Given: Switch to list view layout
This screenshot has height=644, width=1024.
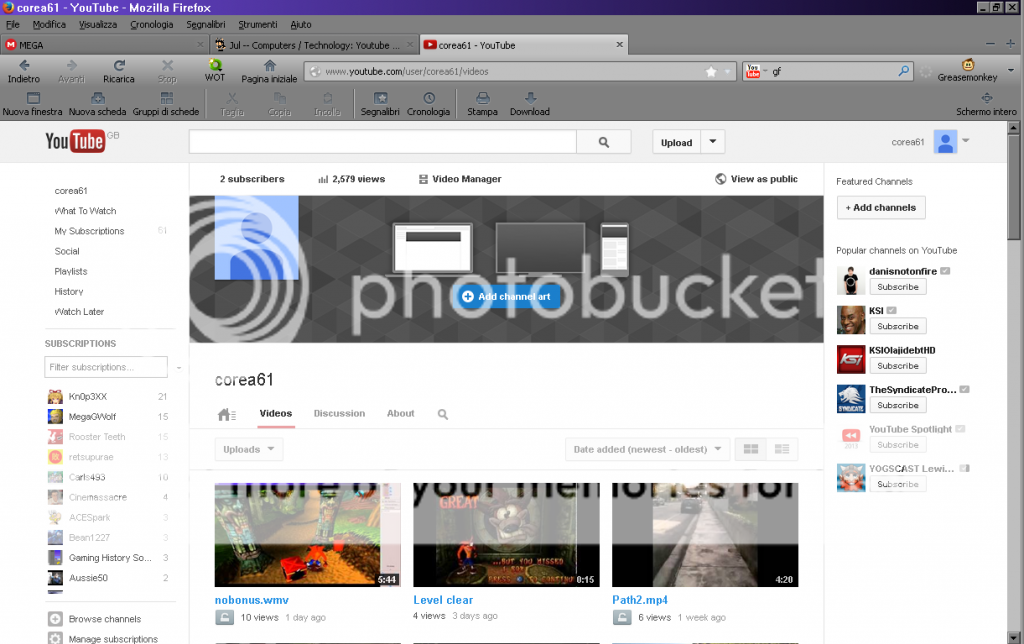Looking at the screenshot, I should (781, 449).
